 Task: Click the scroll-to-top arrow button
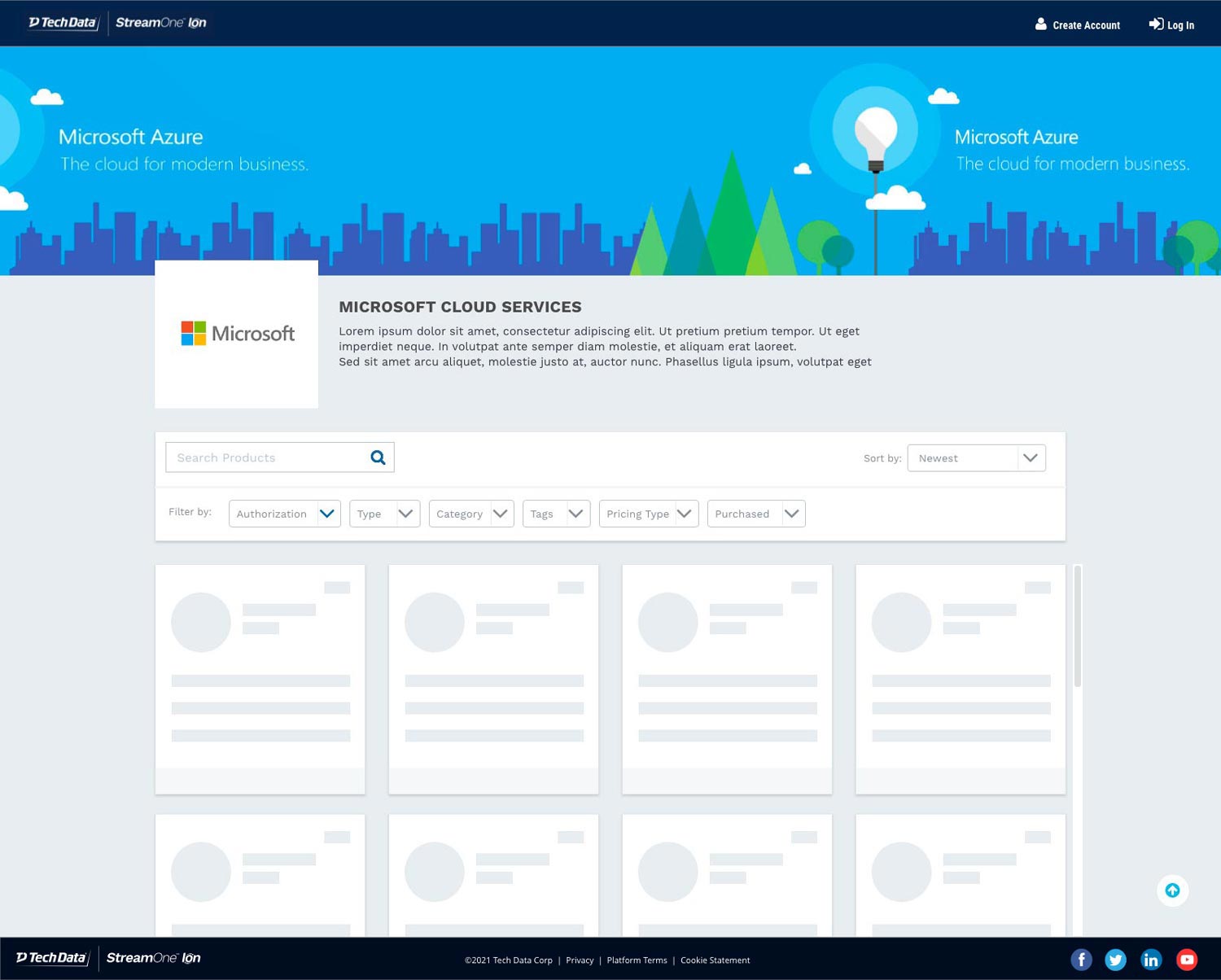[1172, 890]
